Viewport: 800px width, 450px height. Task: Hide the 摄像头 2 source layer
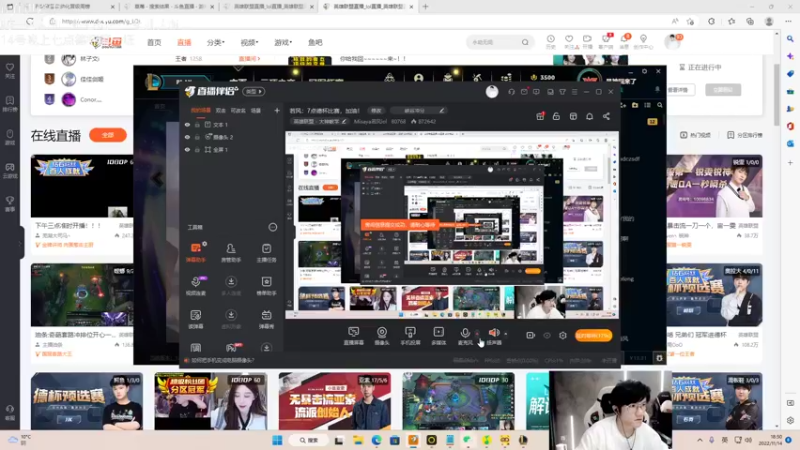187,137
